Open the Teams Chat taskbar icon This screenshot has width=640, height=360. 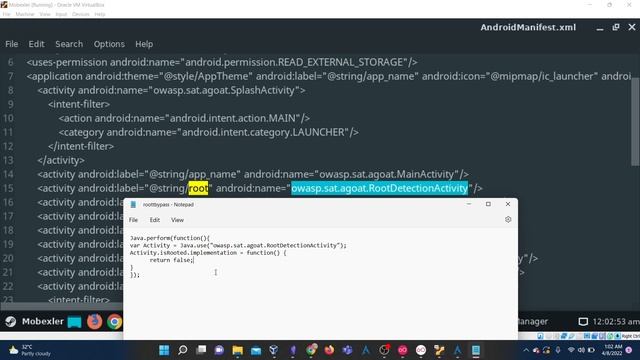click(219, 350)
